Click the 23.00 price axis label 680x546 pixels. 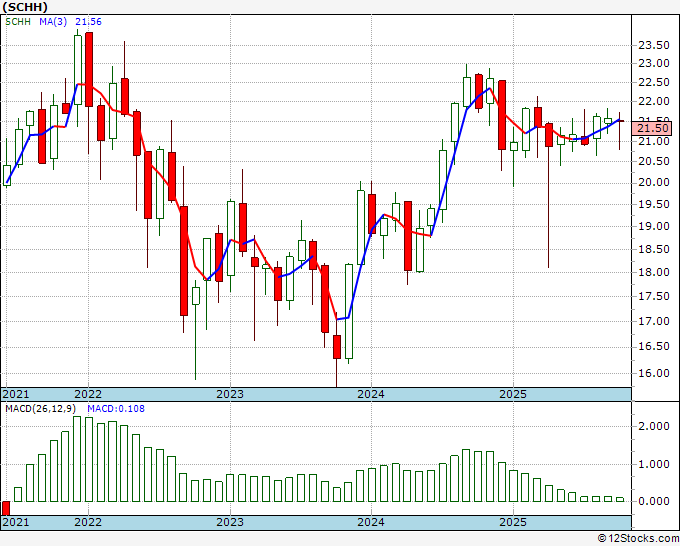(654, 63)
